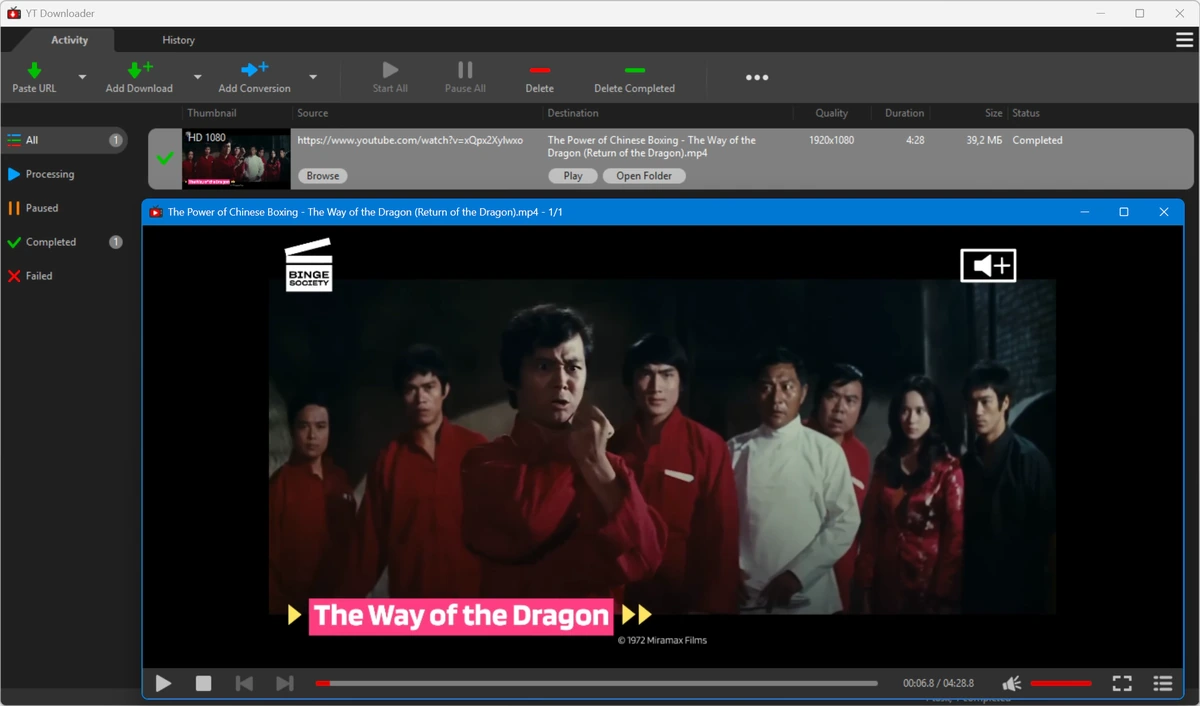Select the Failed filter
1200x706 pixels.
click(64, 276)
